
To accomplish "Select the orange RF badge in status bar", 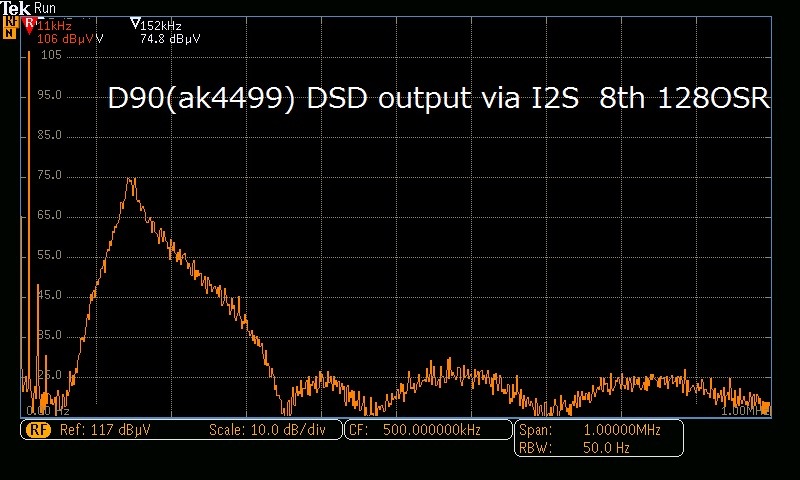I will (39, 430).
